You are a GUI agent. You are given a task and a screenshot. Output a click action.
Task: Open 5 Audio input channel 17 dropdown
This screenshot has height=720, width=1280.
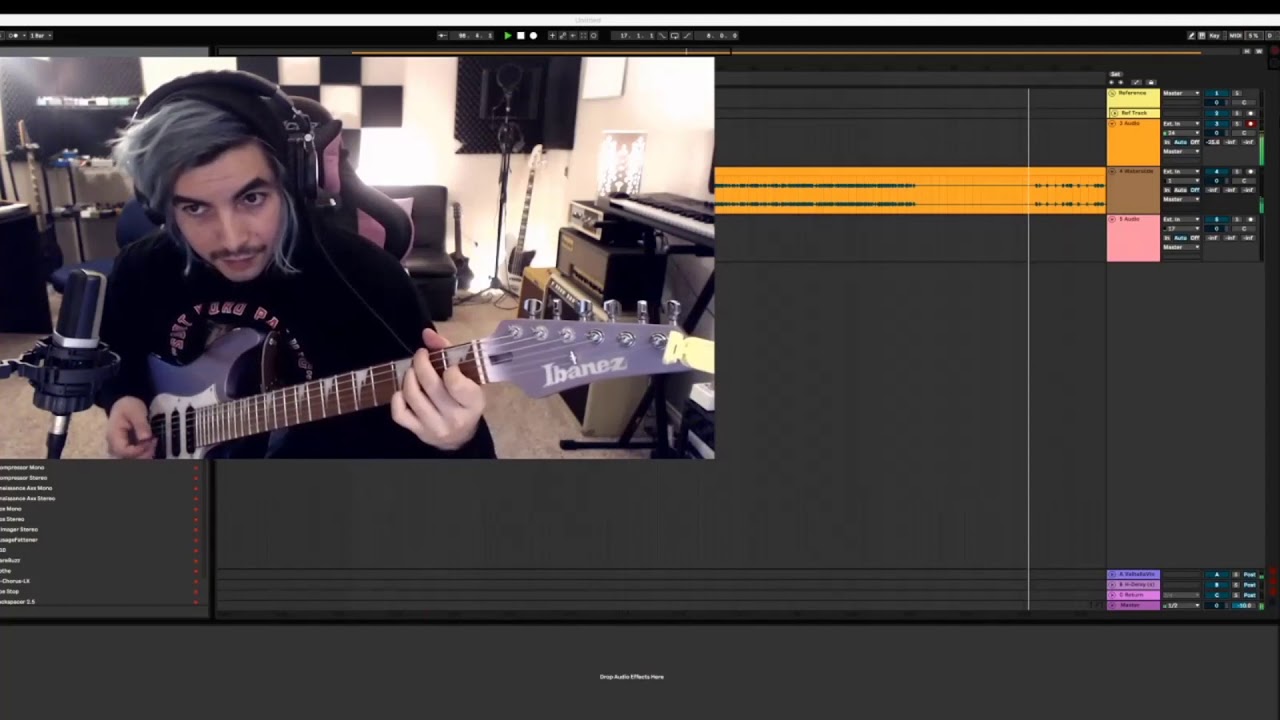click(1181, 229)
